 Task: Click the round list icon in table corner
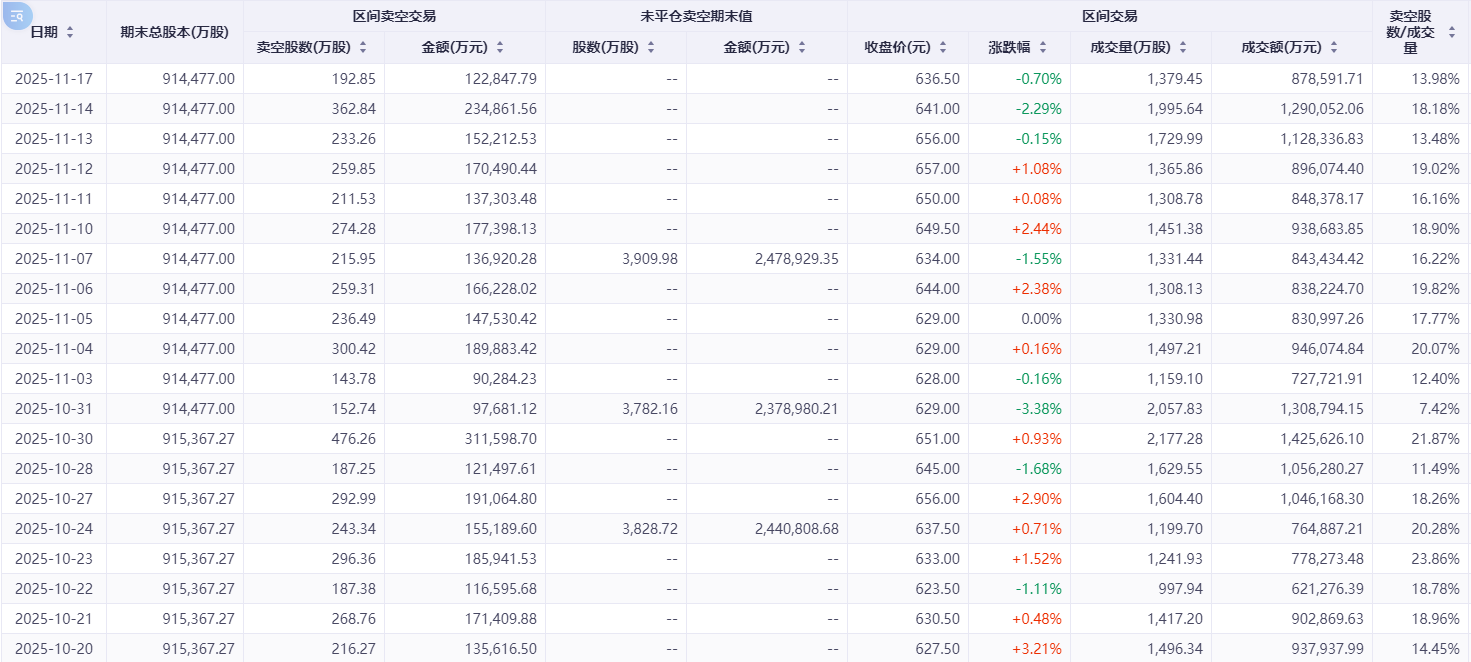[18, 16]
